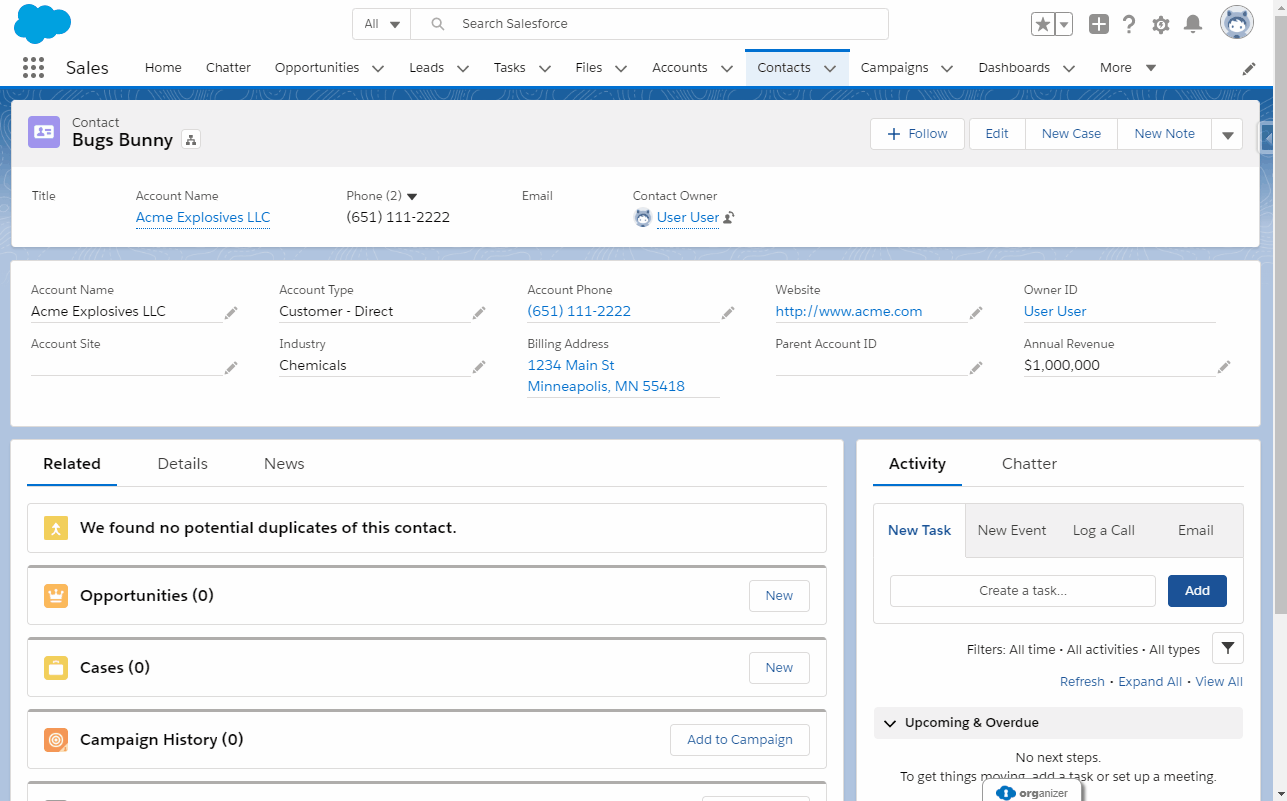Show more record actions dropdown
1287x801 pixels.
point(1227,134)
